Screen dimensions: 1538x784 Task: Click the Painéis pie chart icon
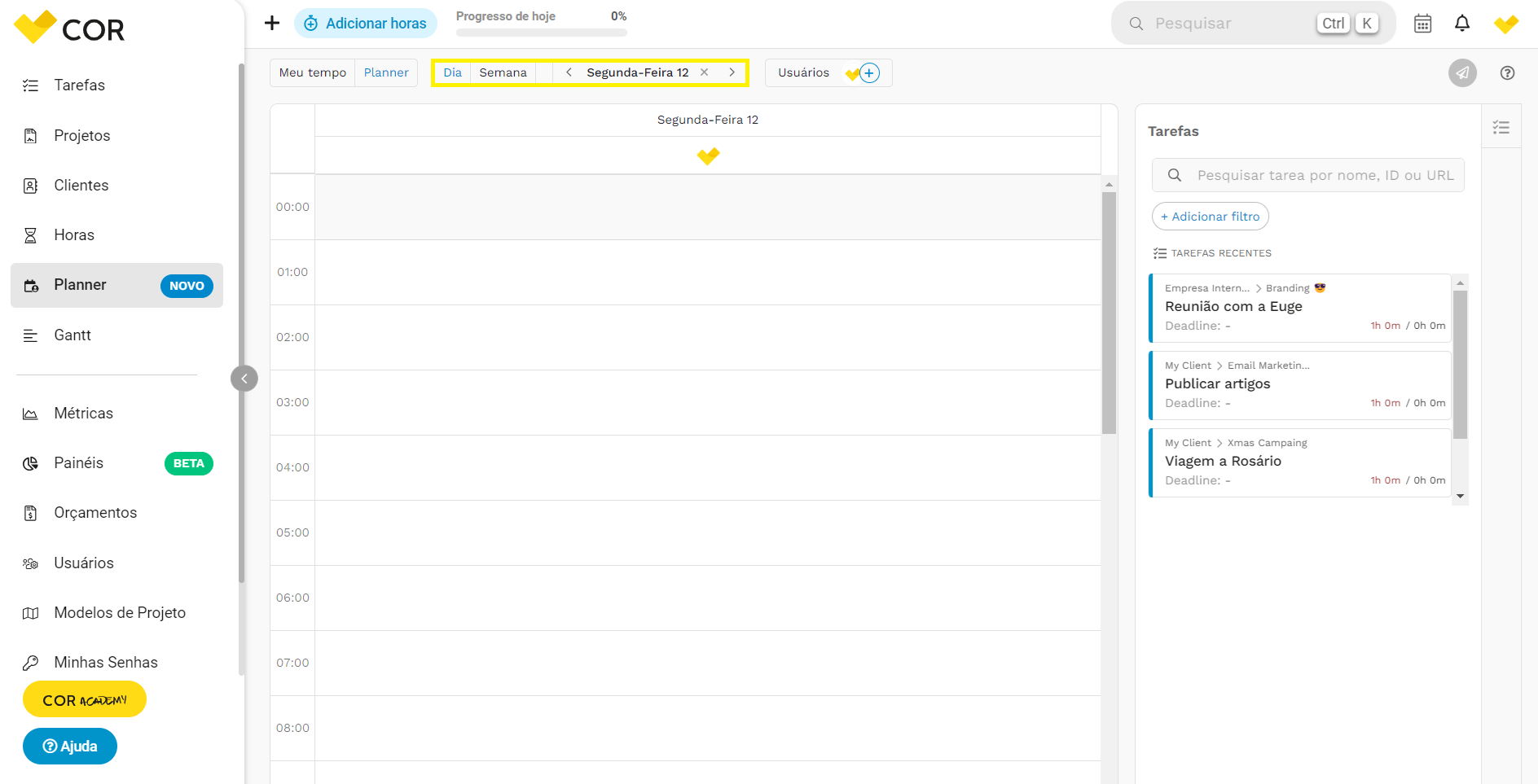30,463
